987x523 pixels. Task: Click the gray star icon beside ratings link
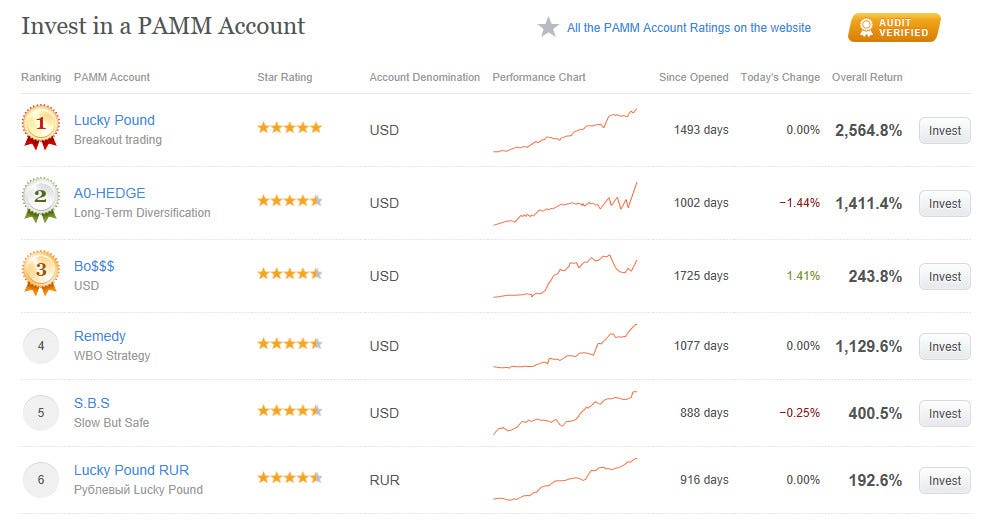(x=548, y=28)
